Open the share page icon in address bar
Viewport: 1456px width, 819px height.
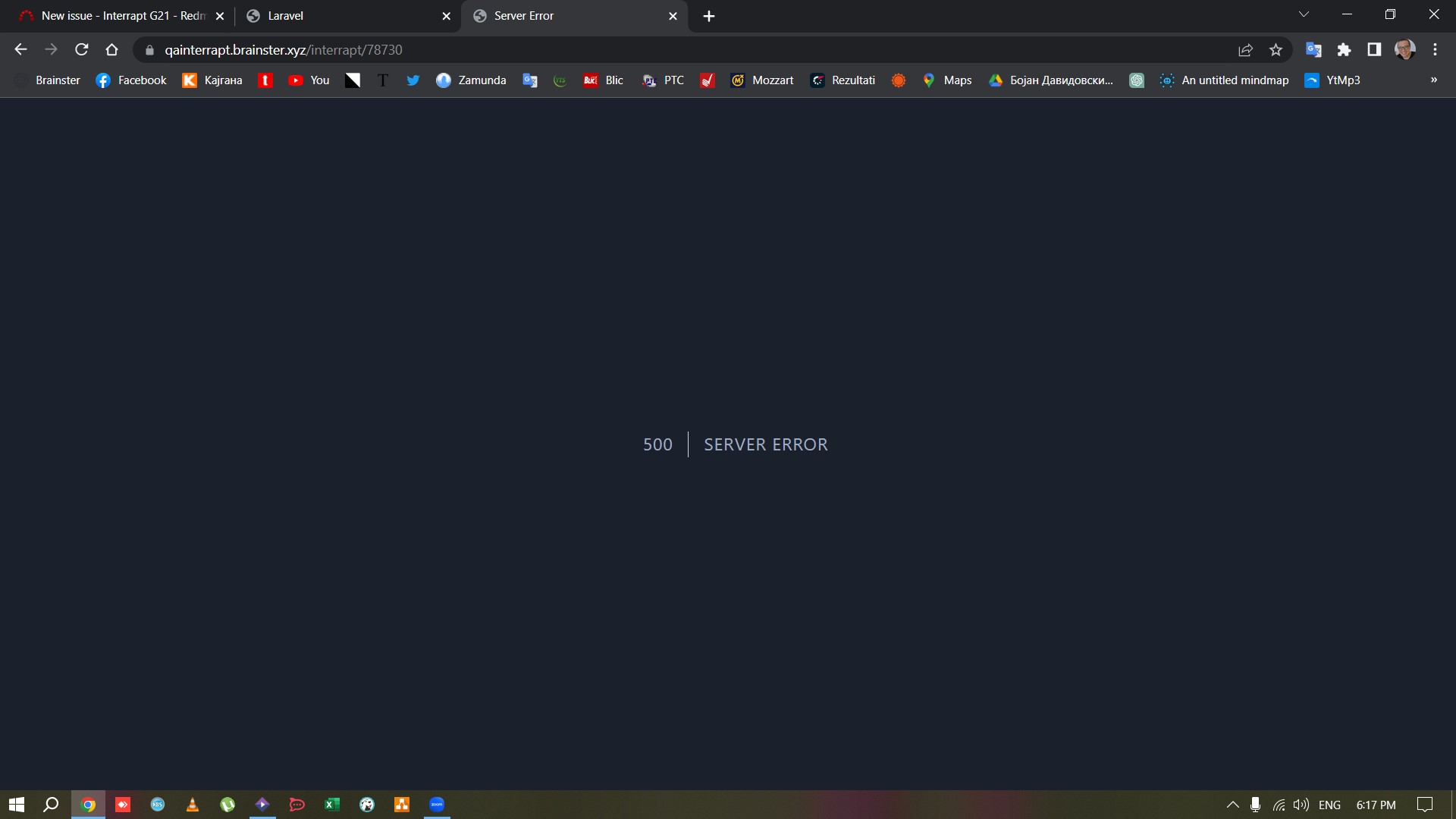click(1245, 50)
